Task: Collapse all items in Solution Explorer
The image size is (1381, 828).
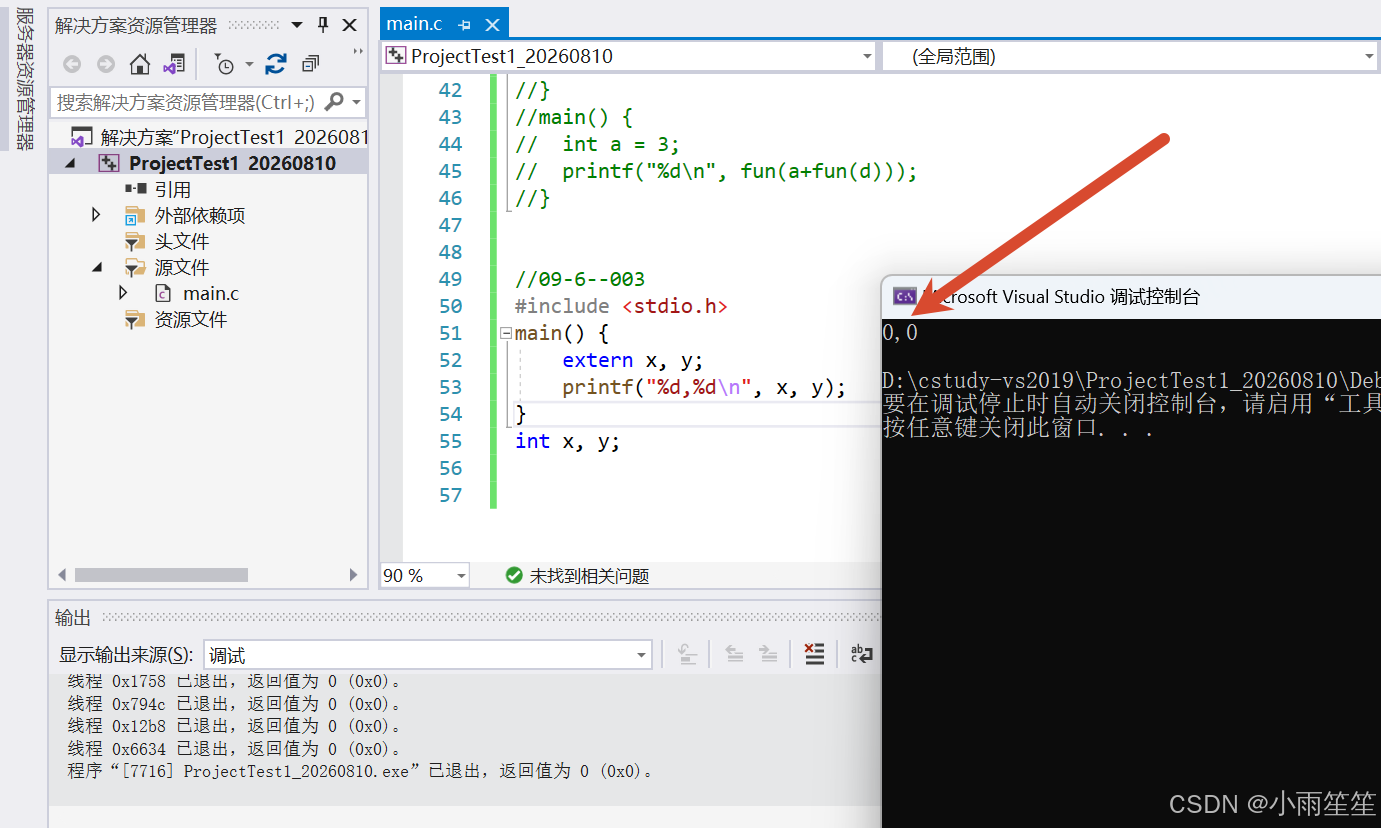Action: point(310,64)
